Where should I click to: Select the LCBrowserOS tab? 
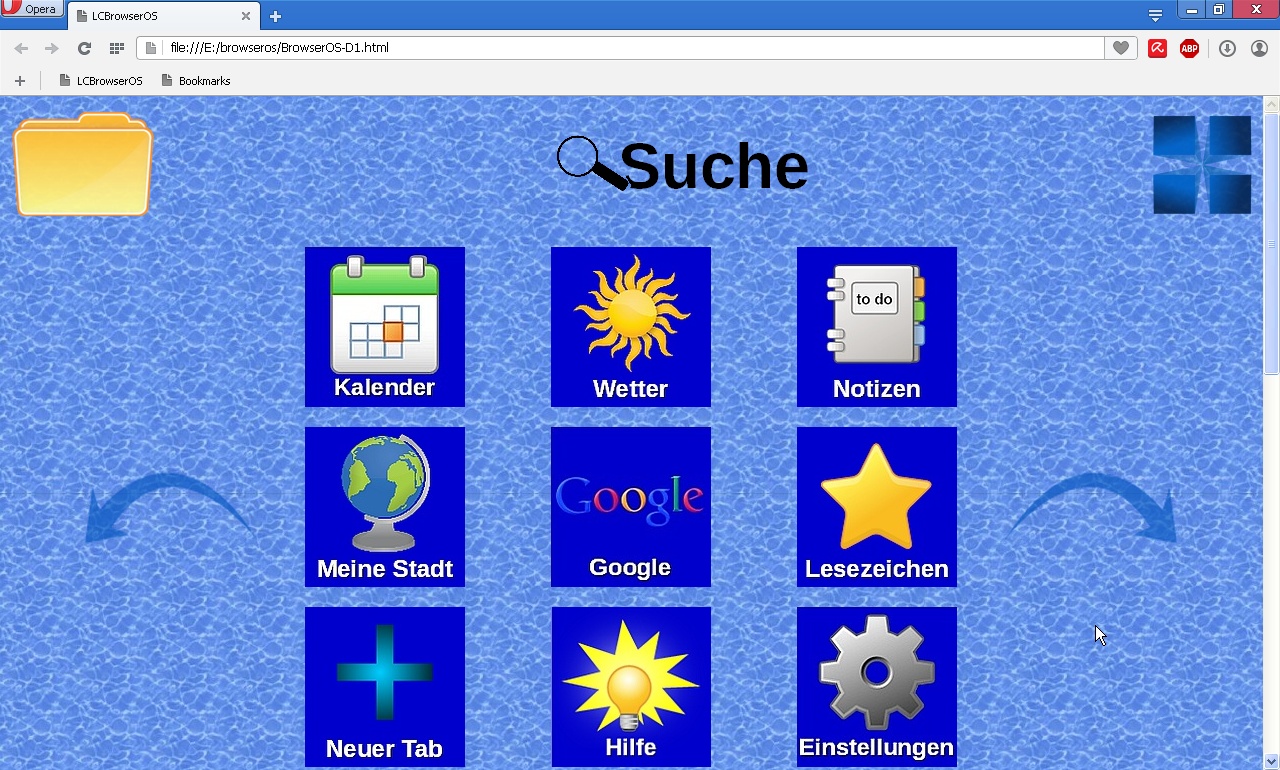point(162,16)
